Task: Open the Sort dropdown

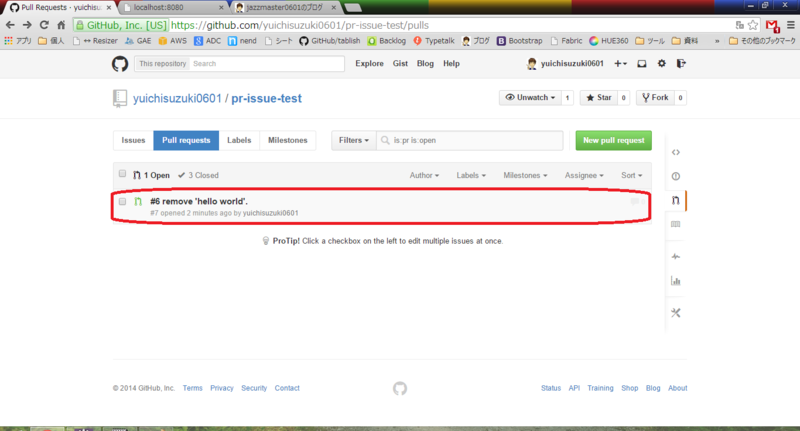Action: point(632,175)
